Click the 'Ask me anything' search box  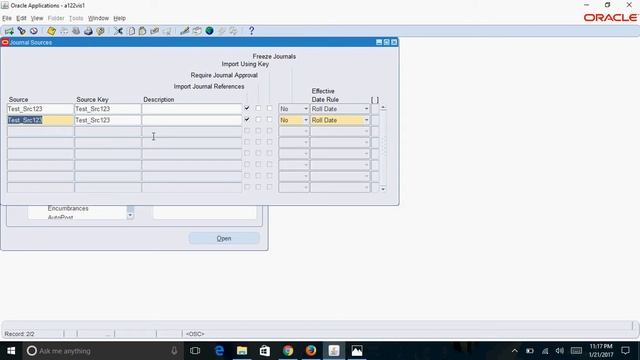coord(102,351)
